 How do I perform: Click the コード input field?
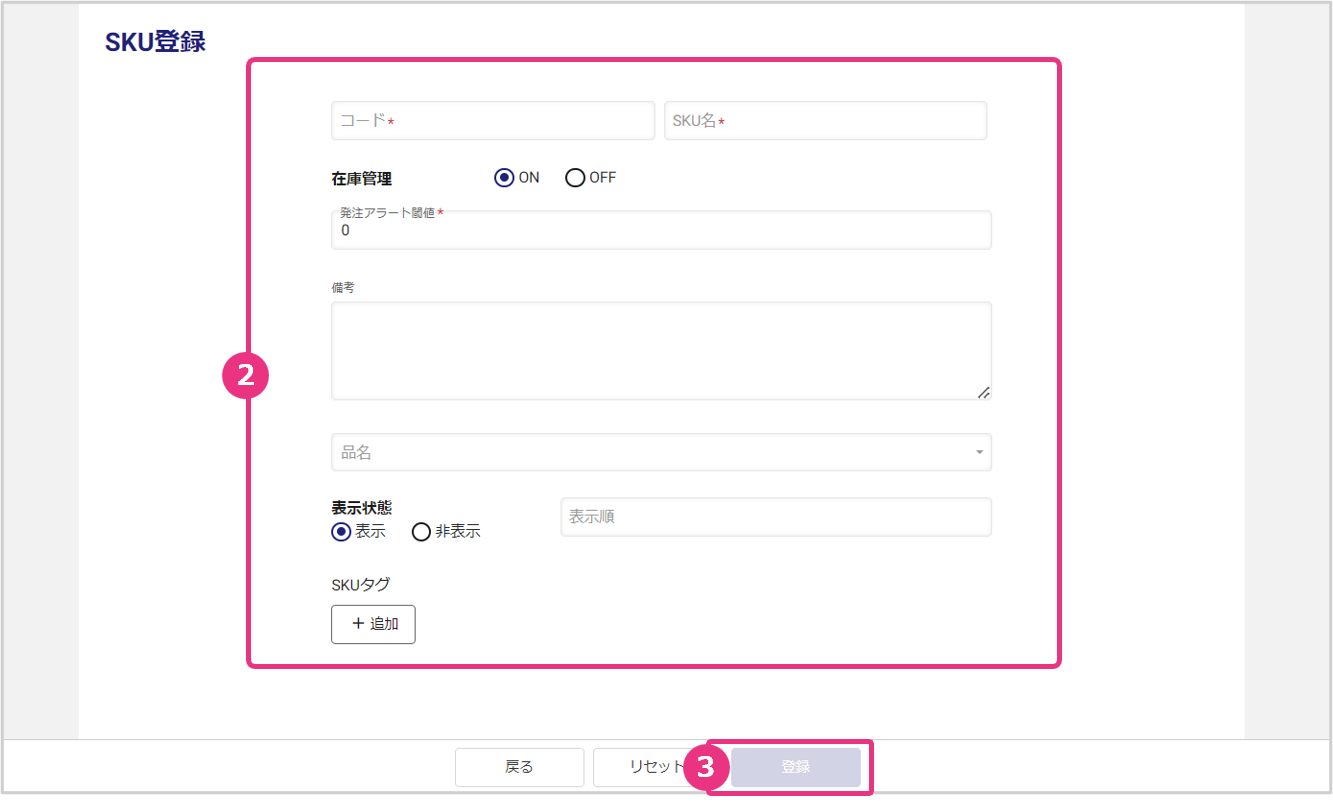click(492, 121)
